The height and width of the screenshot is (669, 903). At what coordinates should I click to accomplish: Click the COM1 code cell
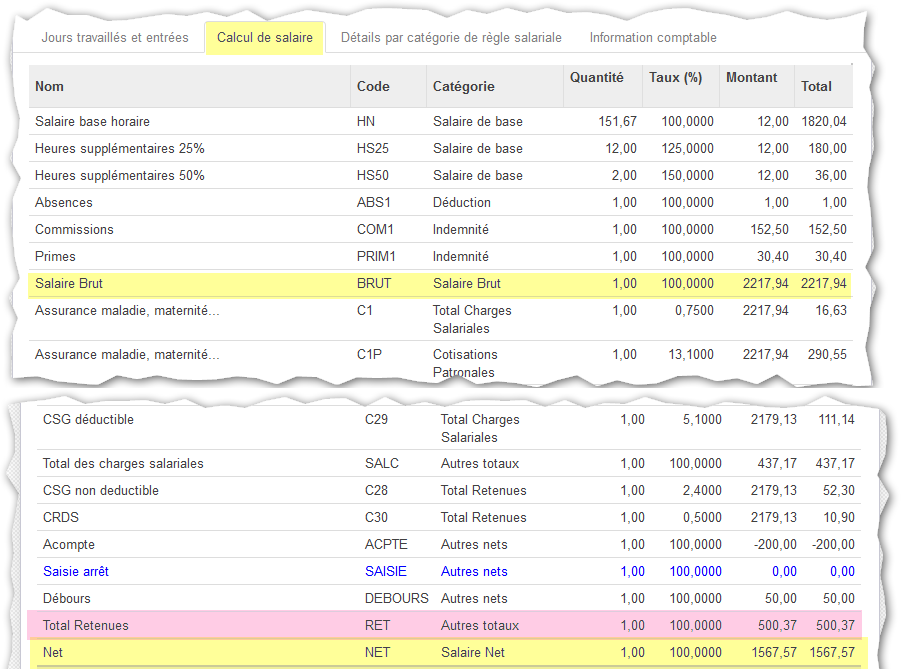[375, 230]
